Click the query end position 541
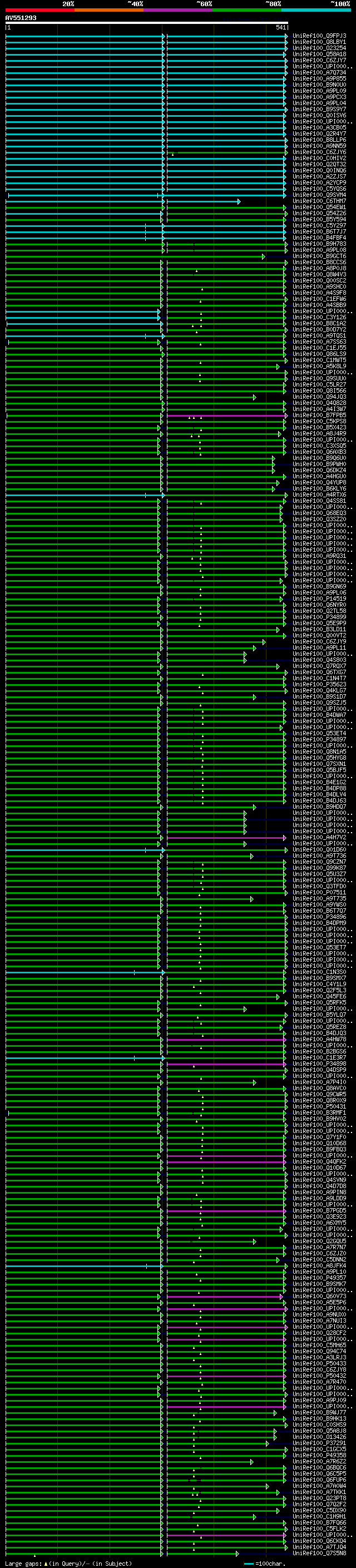Viewport: 356px width, 1568px height. [280, 27]
